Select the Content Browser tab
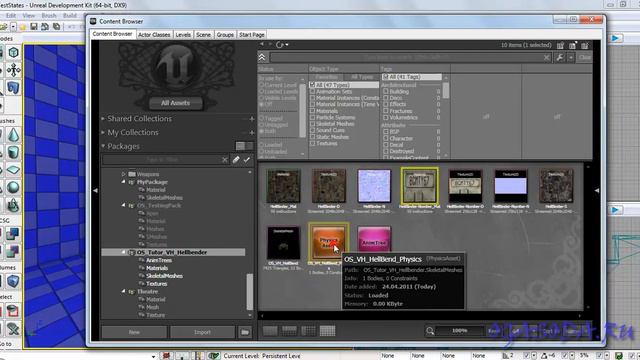The width and height of the screenshot is (640, 360). pos(112,34)
